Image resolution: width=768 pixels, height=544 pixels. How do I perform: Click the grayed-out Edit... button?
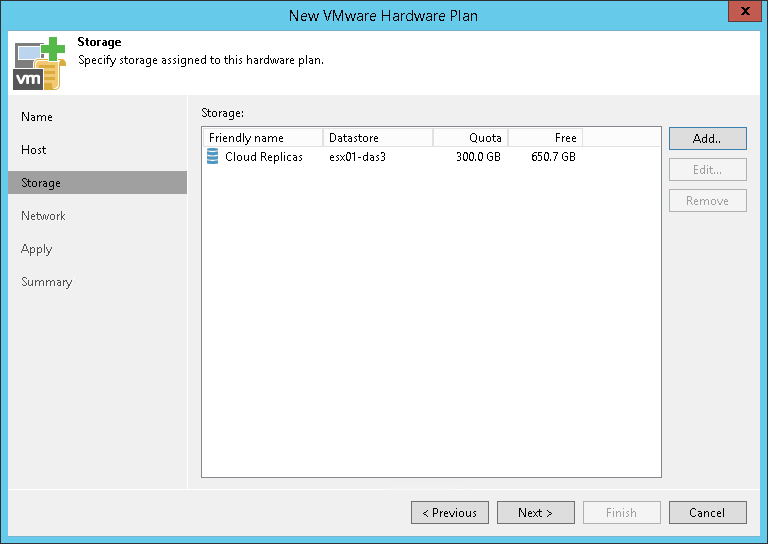(x=707, y=169)
